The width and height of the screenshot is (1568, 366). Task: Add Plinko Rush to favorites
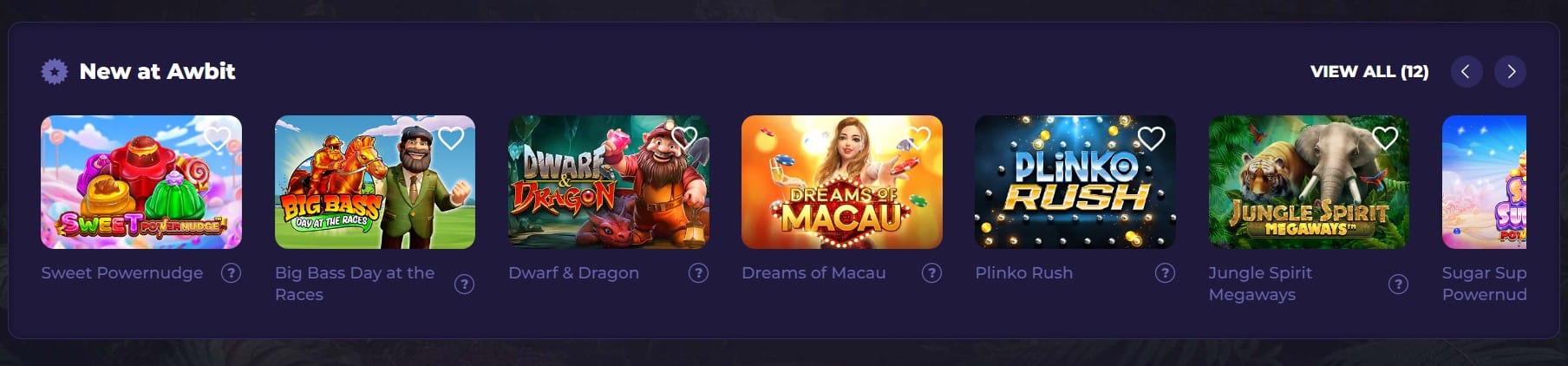(x=1151, y=138)
